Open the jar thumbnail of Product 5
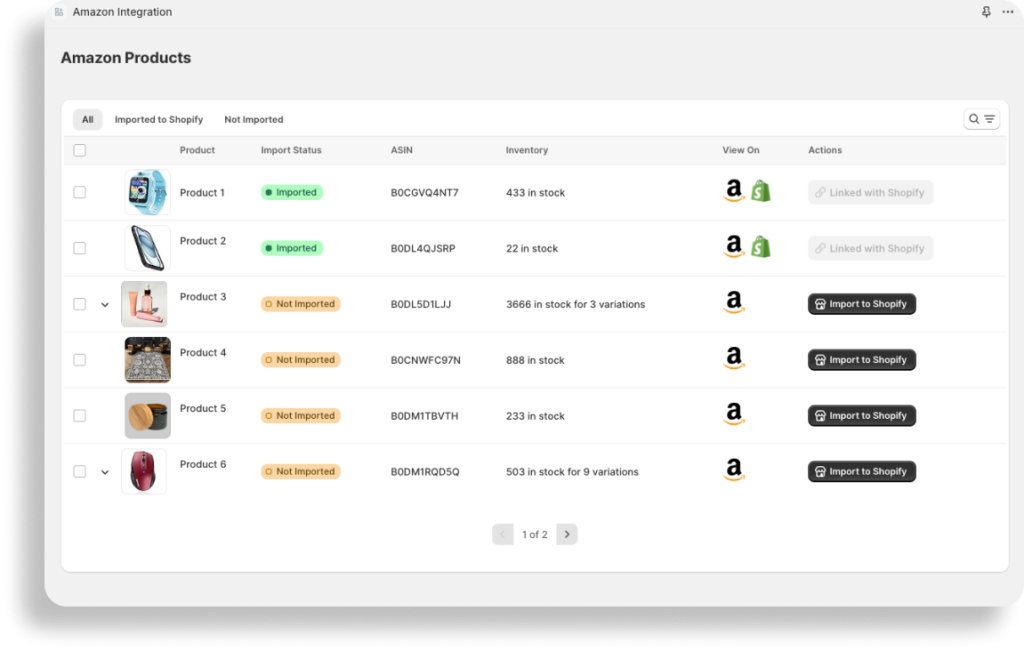Screen dimensions: 1024x651 pyautogui.click(x=148, y=415)
